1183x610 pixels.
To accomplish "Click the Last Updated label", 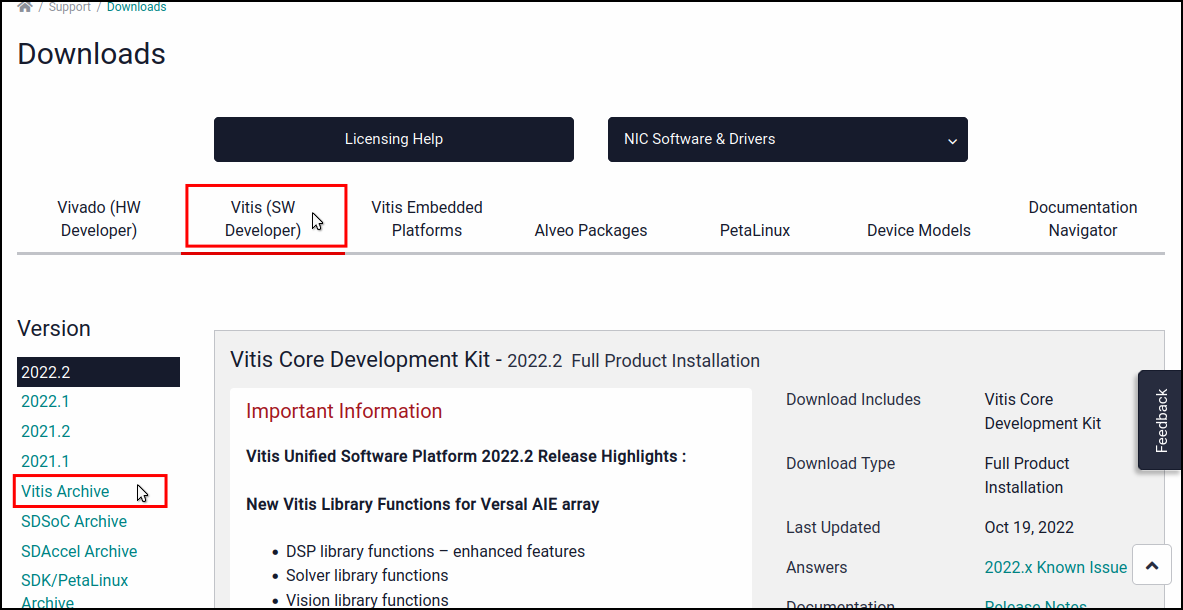I will 833,527.
